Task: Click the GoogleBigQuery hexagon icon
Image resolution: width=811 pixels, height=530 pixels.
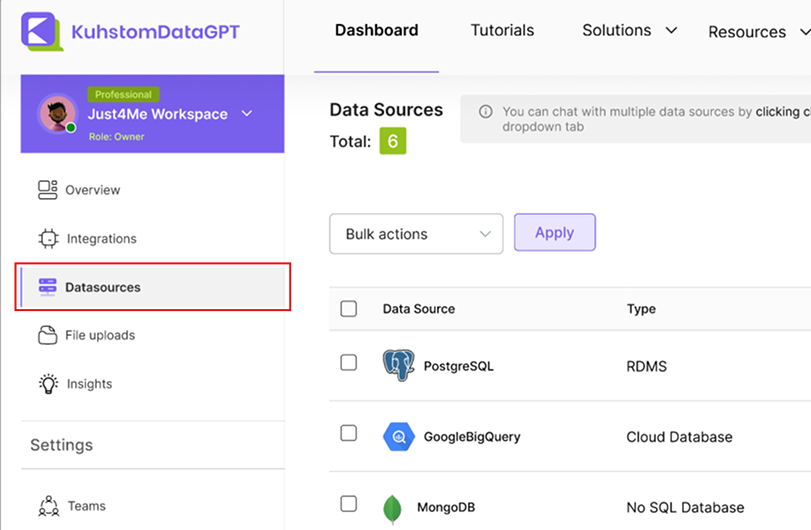Action: (x=398, y=437)
